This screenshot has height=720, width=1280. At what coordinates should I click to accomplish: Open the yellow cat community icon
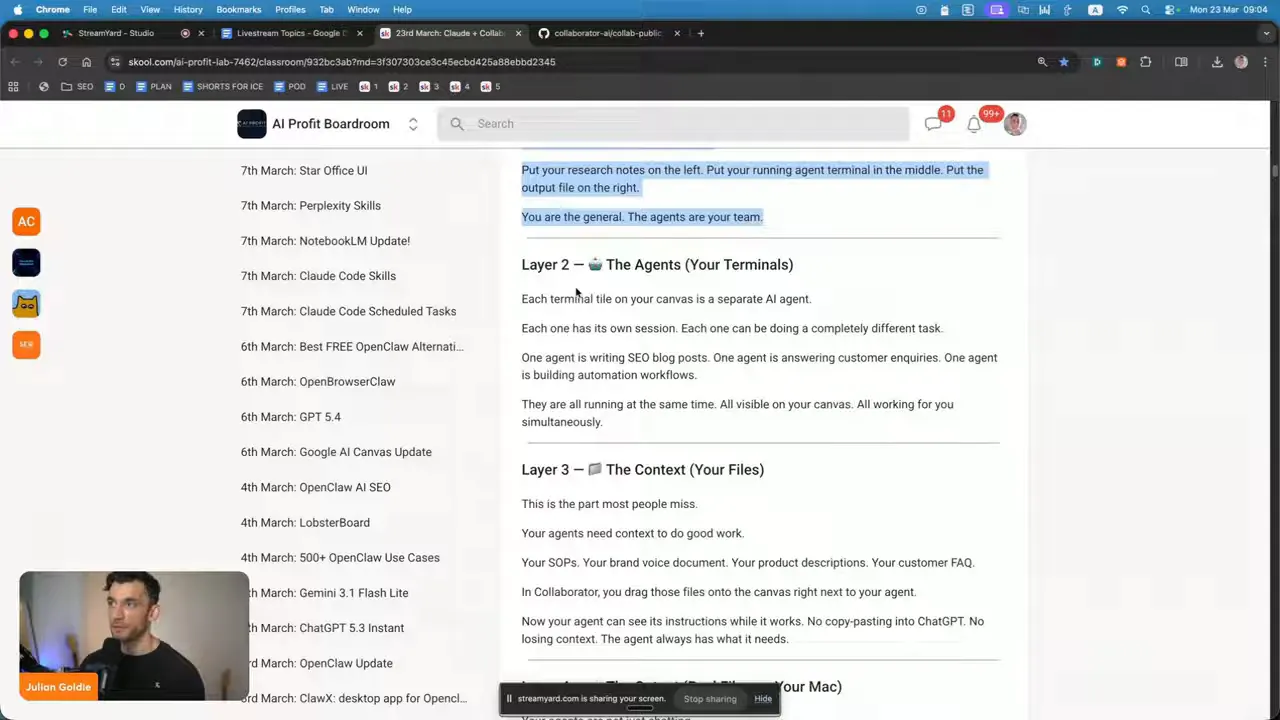point(26,304)
